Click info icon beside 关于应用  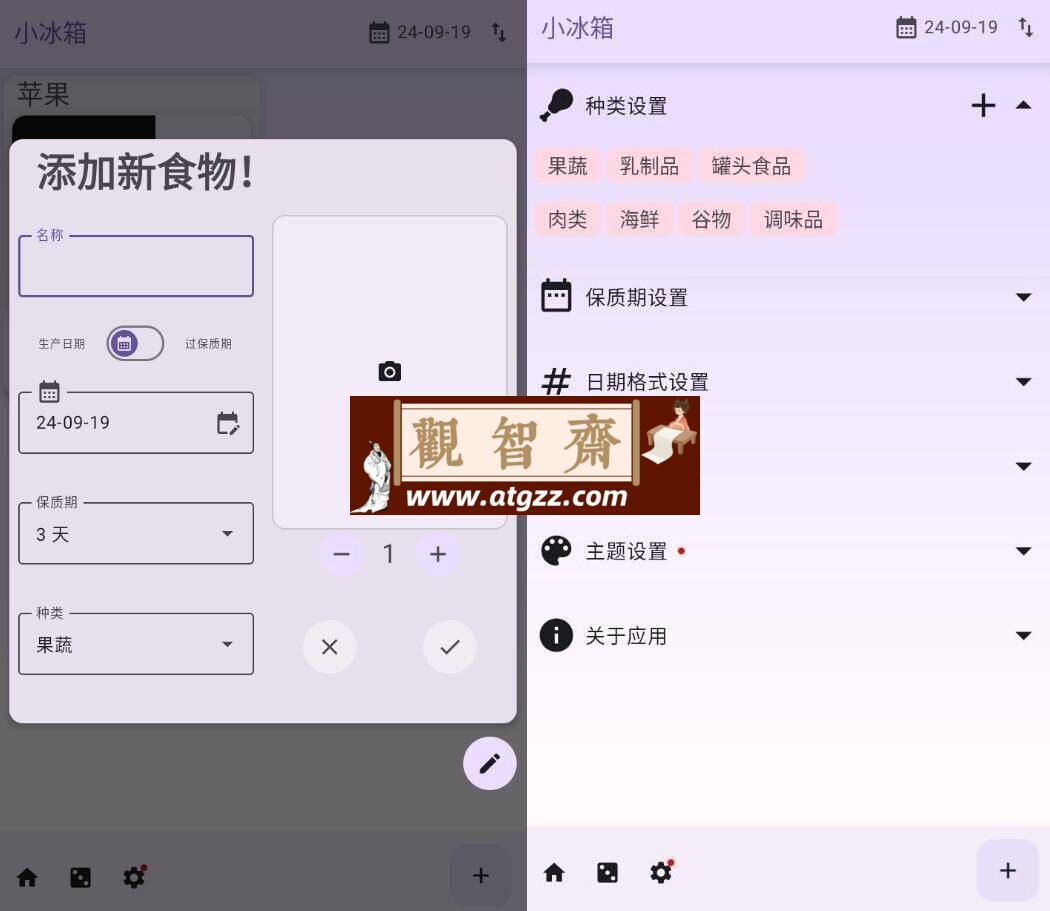point(556,635)
